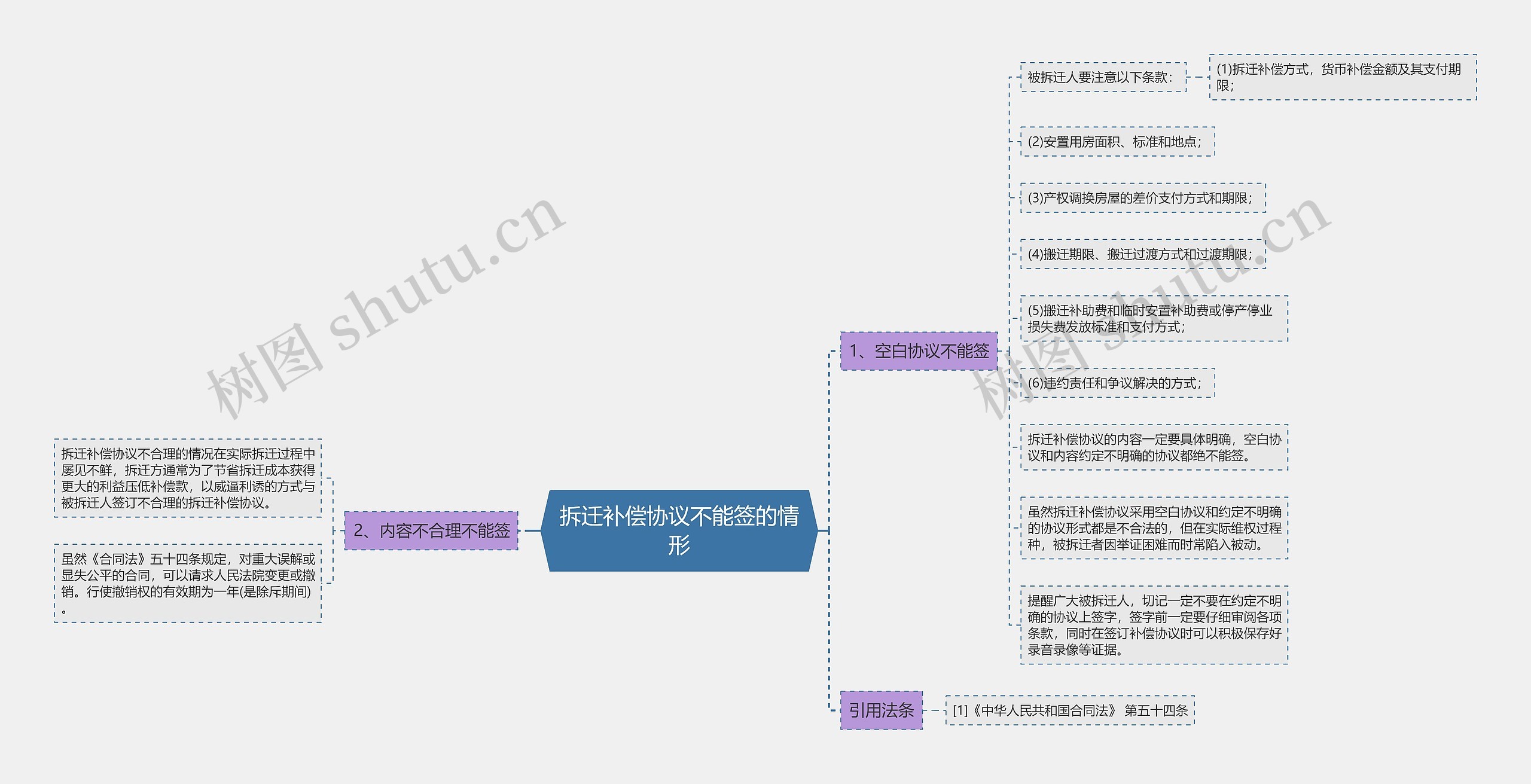Select the node 被拆迁人要注意以下条款:
The width and height of the screenshot is (1531, 784).
tap(1103, 77)
